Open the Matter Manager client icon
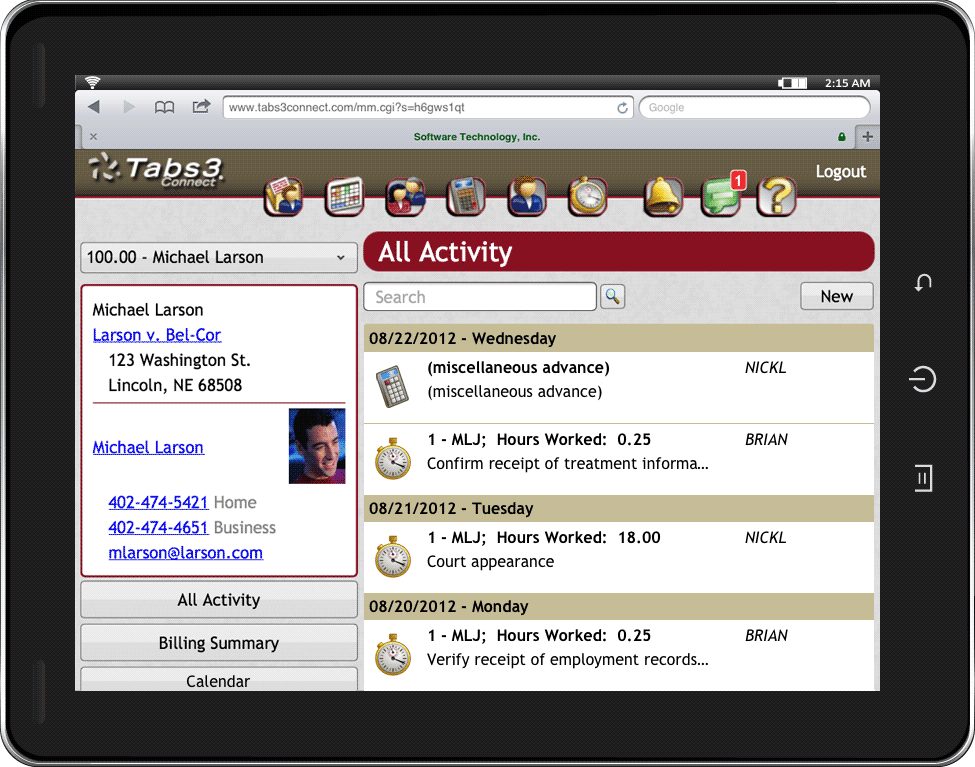The height and width of the screenshot is (767, 975). [284, 197]
